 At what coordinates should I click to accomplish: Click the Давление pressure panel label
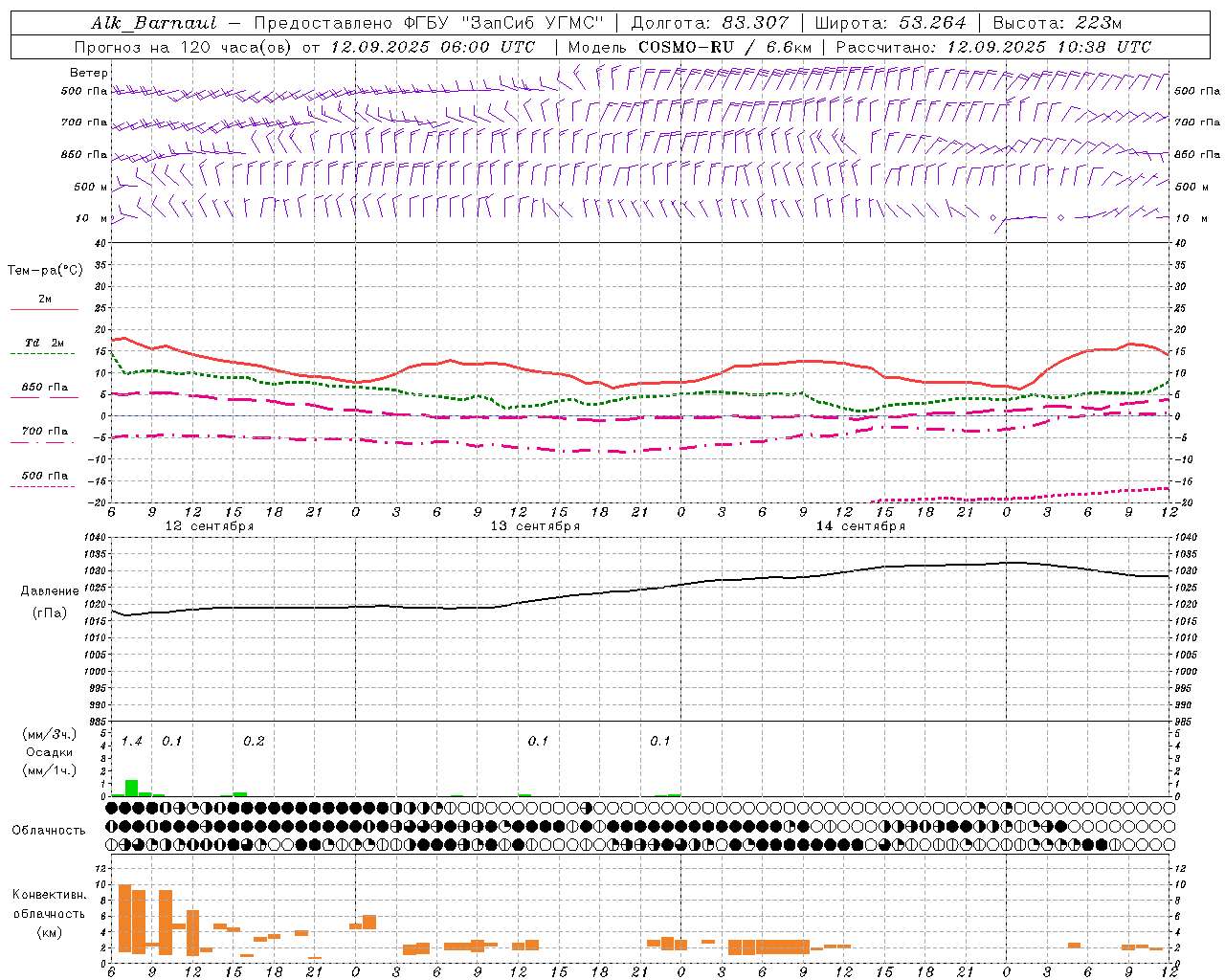click(50, 591)
